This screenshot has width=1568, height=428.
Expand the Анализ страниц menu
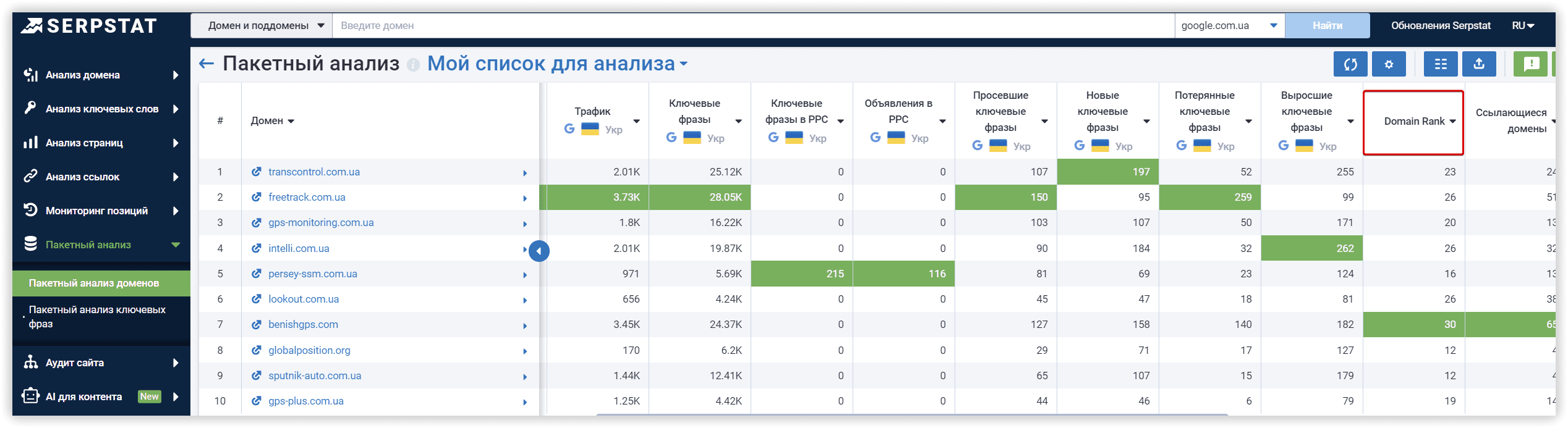(176, 143)
